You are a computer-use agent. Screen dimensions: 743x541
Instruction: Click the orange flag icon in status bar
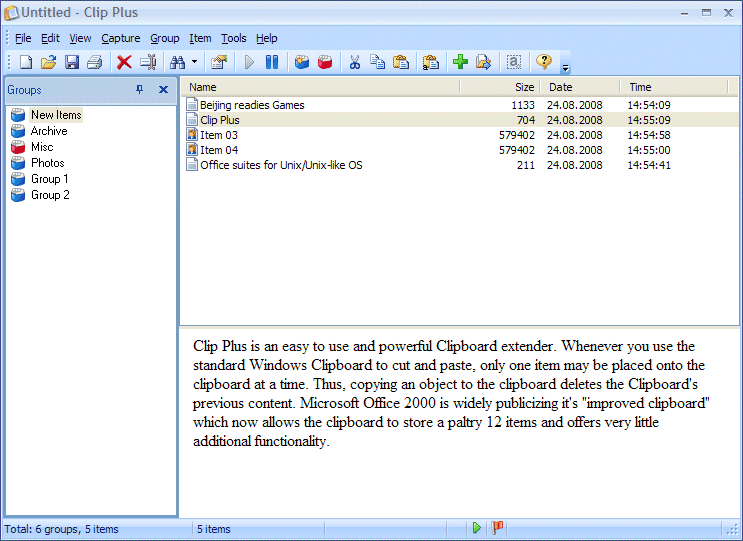tap(497, 527)
